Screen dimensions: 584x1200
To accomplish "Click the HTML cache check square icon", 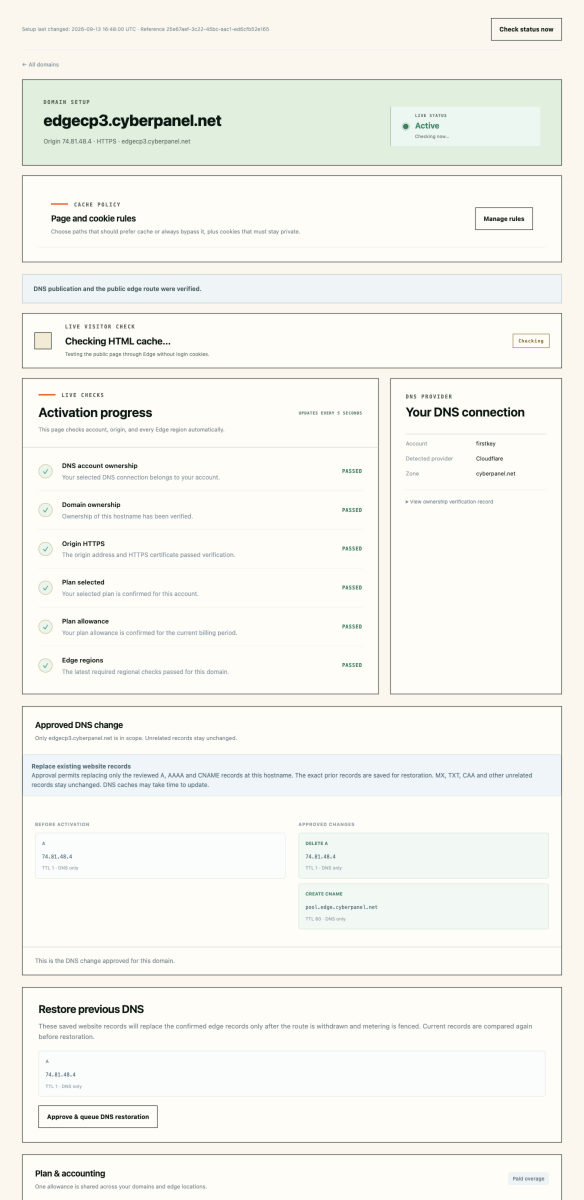I will tap(42, 341).
